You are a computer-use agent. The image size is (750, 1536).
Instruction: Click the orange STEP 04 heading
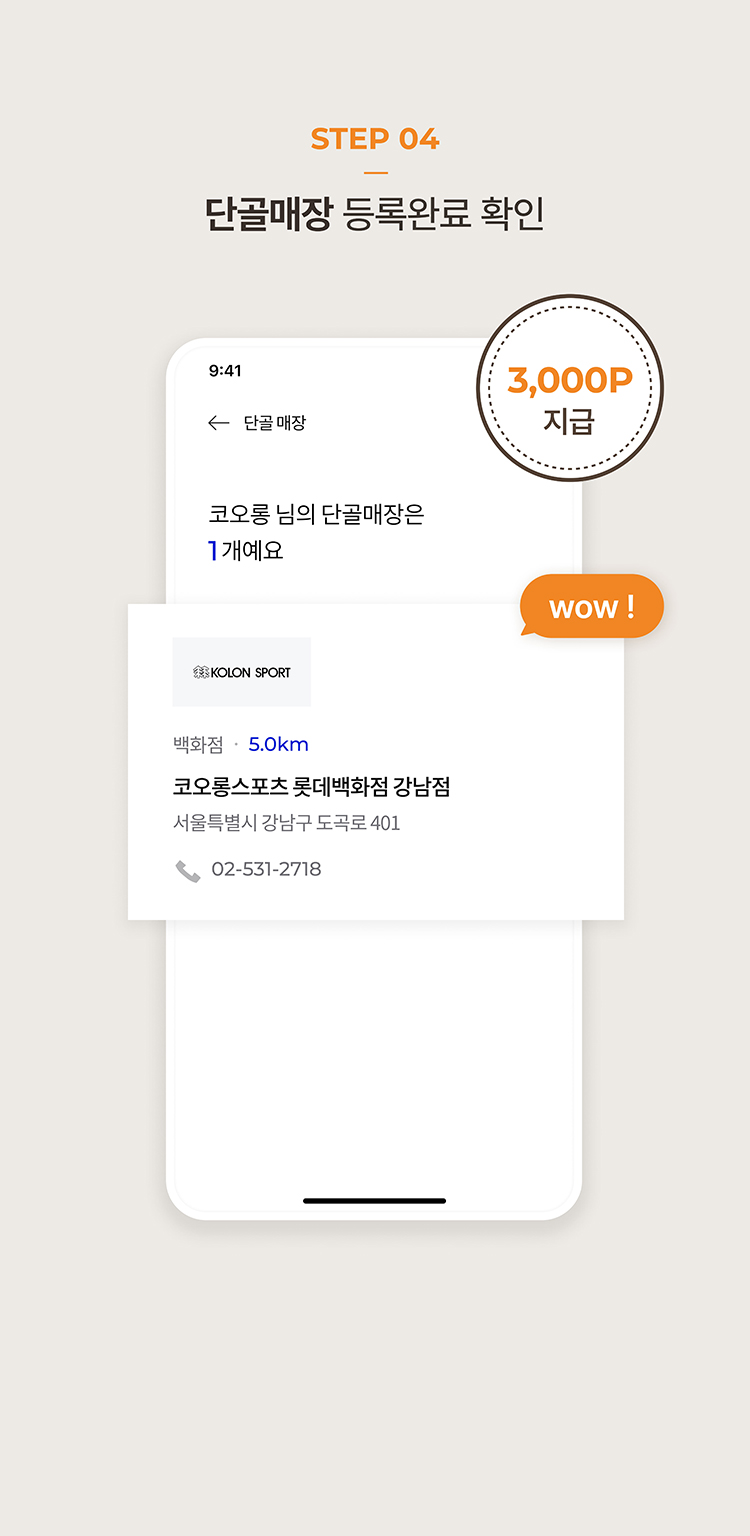tap(375, 139)
